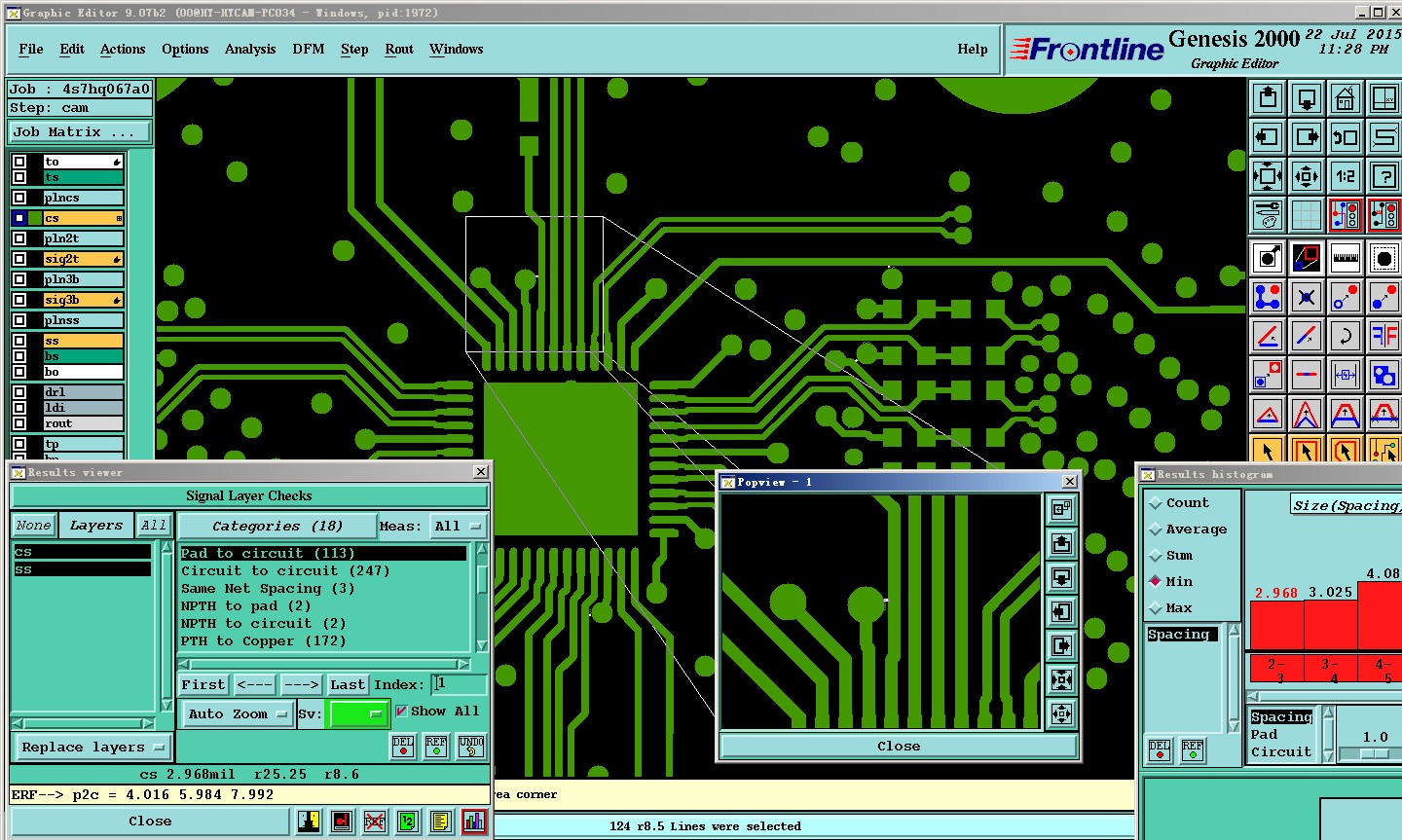Click the Job Matrix button
1402x840 pixels.
(81, 132)
